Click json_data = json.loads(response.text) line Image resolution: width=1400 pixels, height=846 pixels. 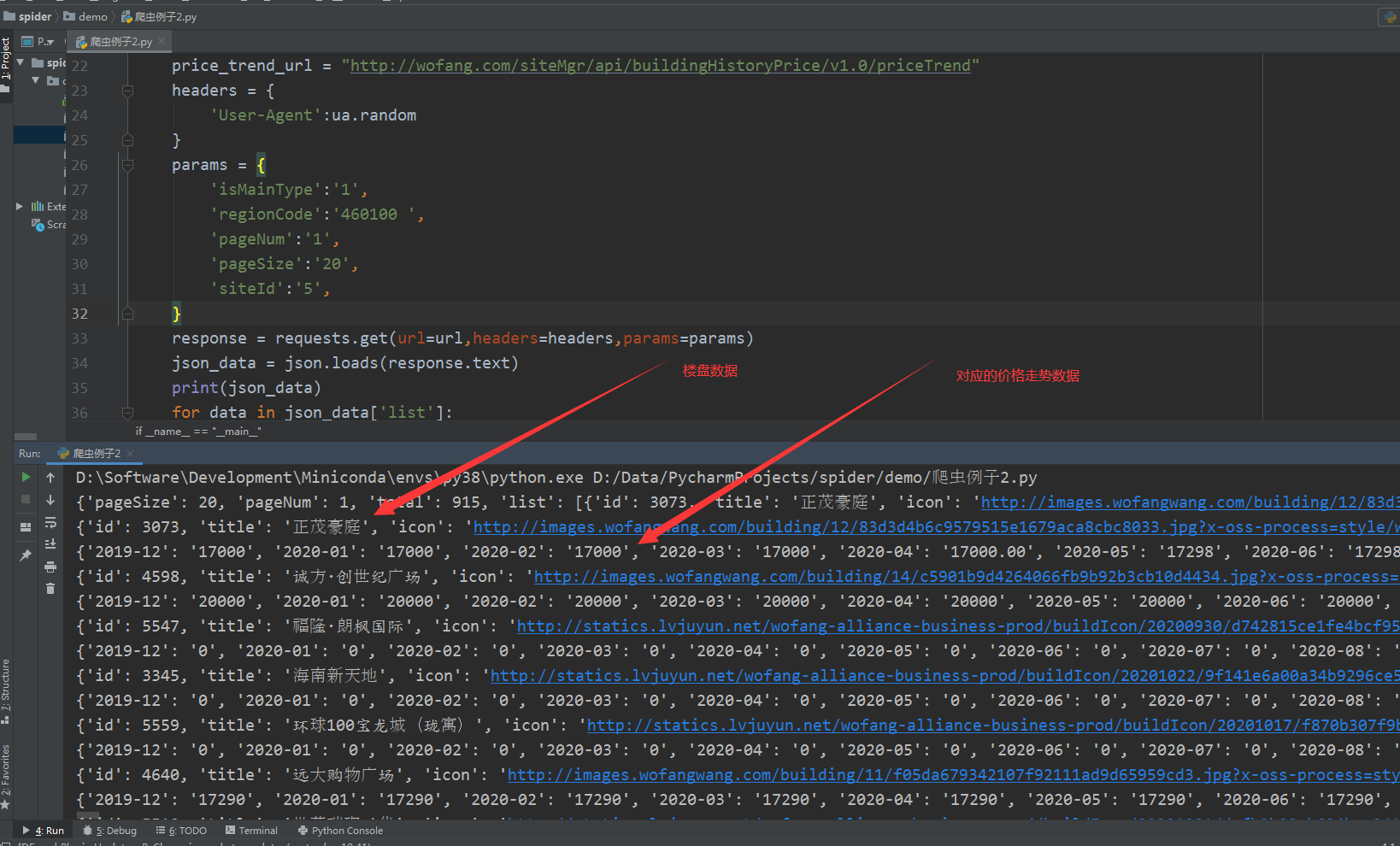pos(345,363)
